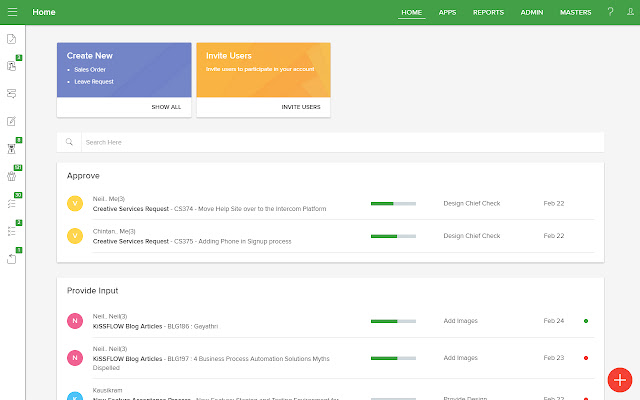This screenshot has height=400, width=640.
Task: Click the magnifier icon in the search bar
Action: [69, 142]
